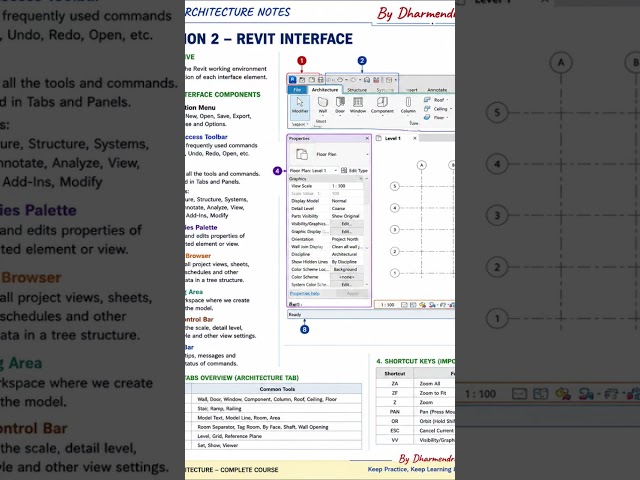Expand the Roof dropdown arrow
The image size is (640, 480).
tap(447, 100)
